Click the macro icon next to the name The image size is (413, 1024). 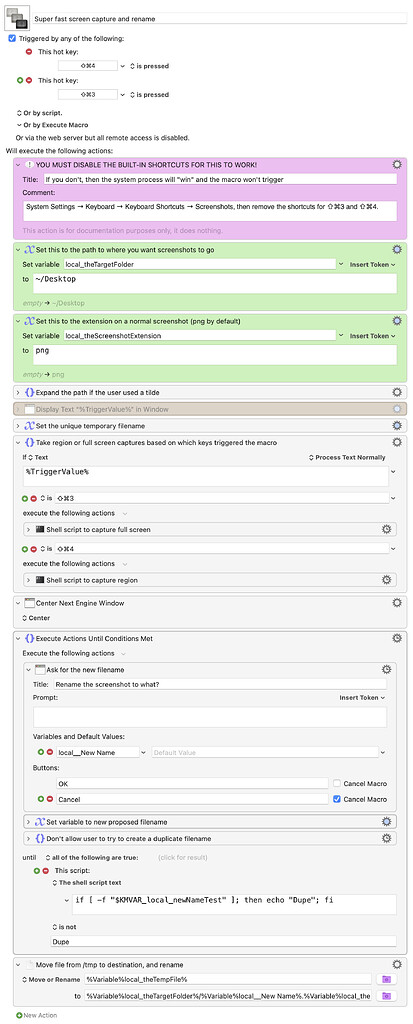[17, 16]
